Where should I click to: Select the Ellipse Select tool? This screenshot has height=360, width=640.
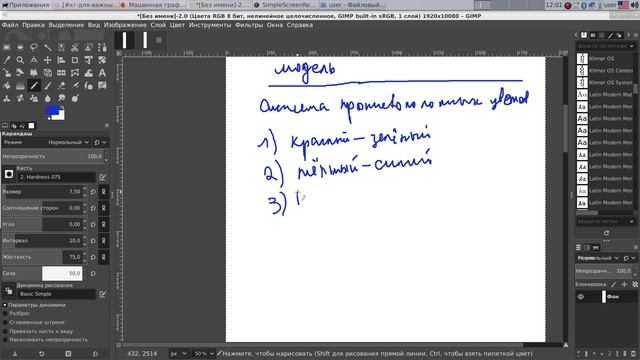pos(20,47)
